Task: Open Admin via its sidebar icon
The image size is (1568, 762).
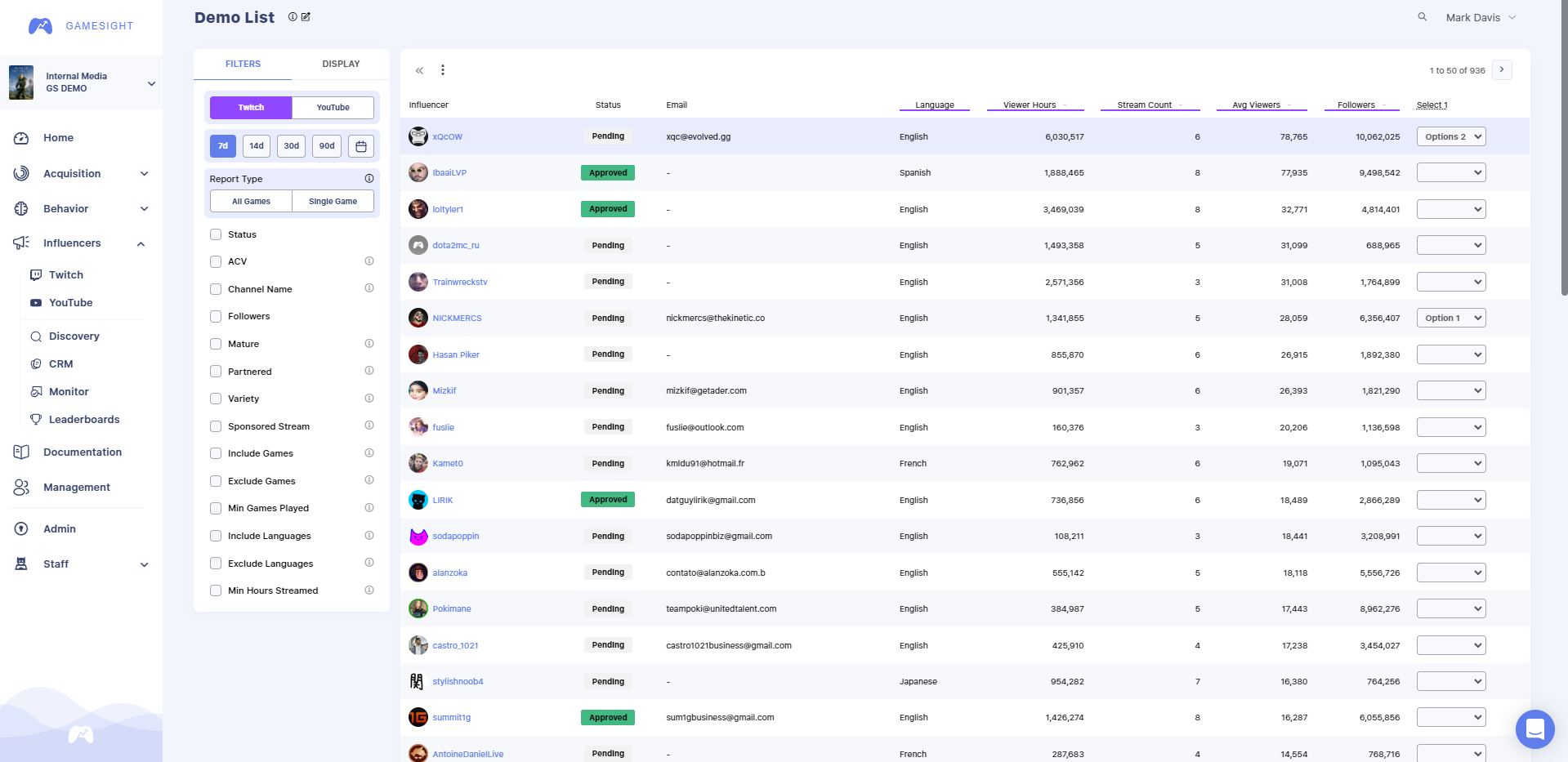Action: (x=21, y=529)
